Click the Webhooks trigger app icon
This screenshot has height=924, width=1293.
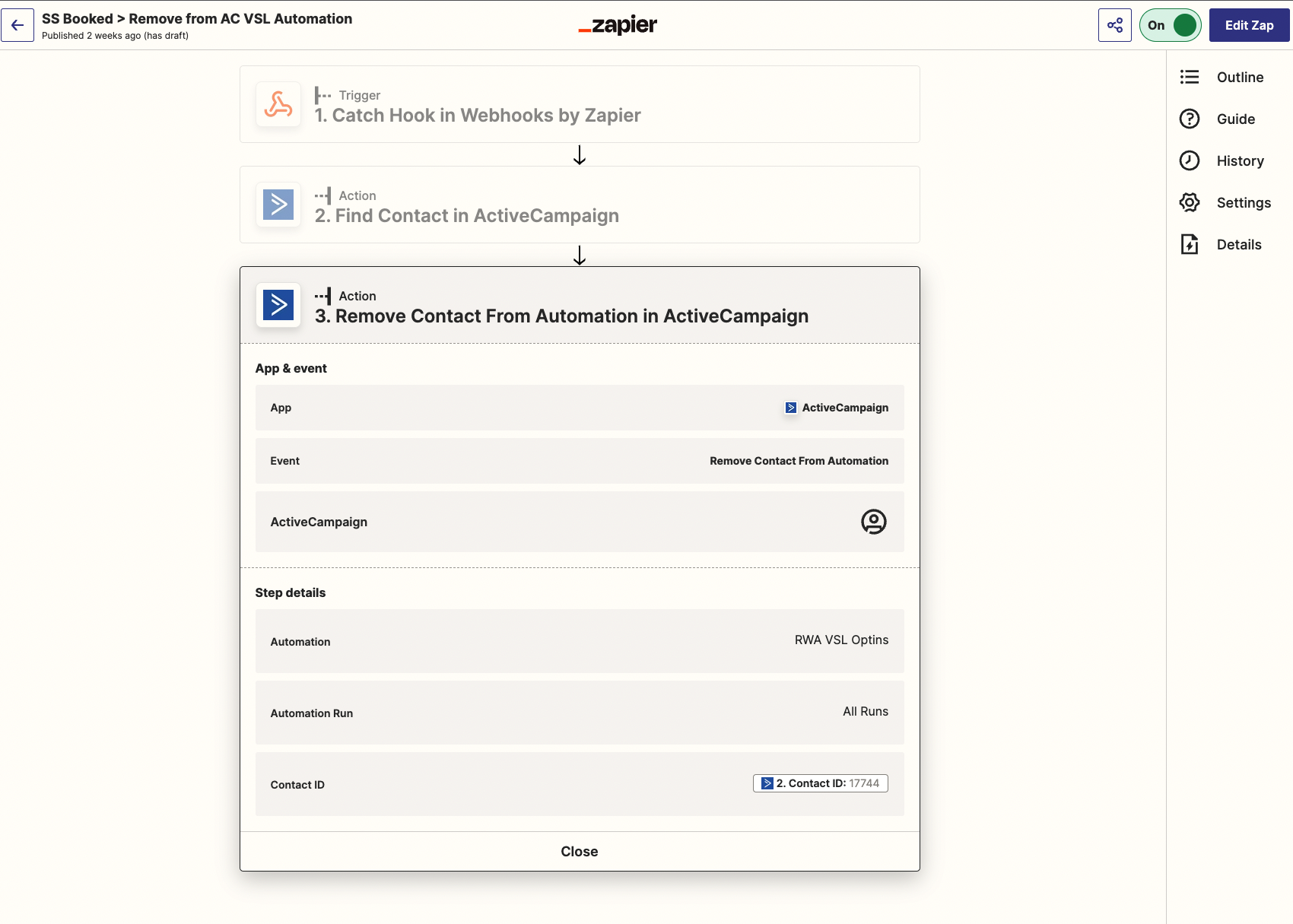tap(278, 104)
